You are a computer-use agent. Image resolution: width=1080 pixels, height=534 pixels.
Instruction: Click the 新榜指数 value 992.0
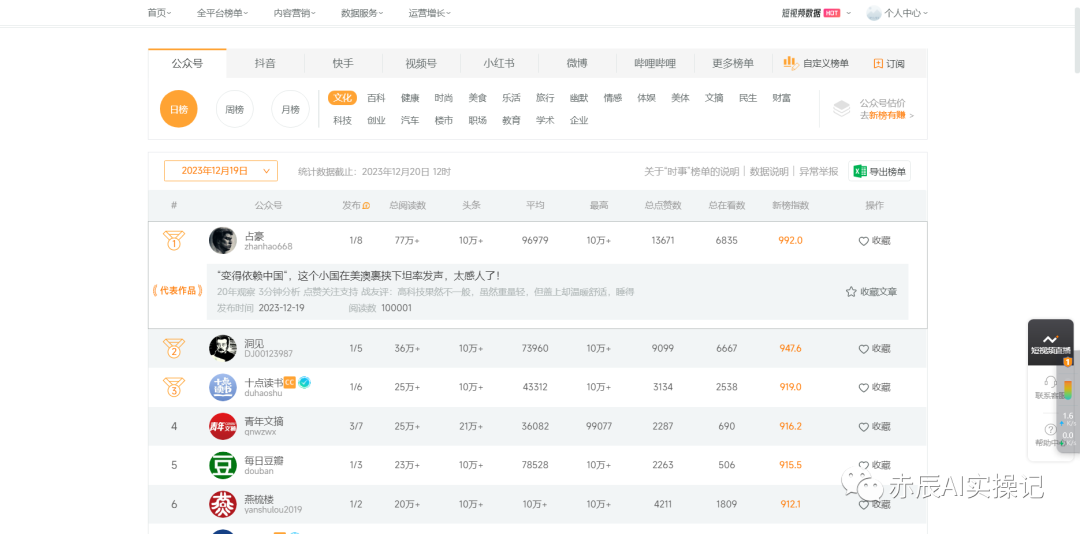pos(790,240)
